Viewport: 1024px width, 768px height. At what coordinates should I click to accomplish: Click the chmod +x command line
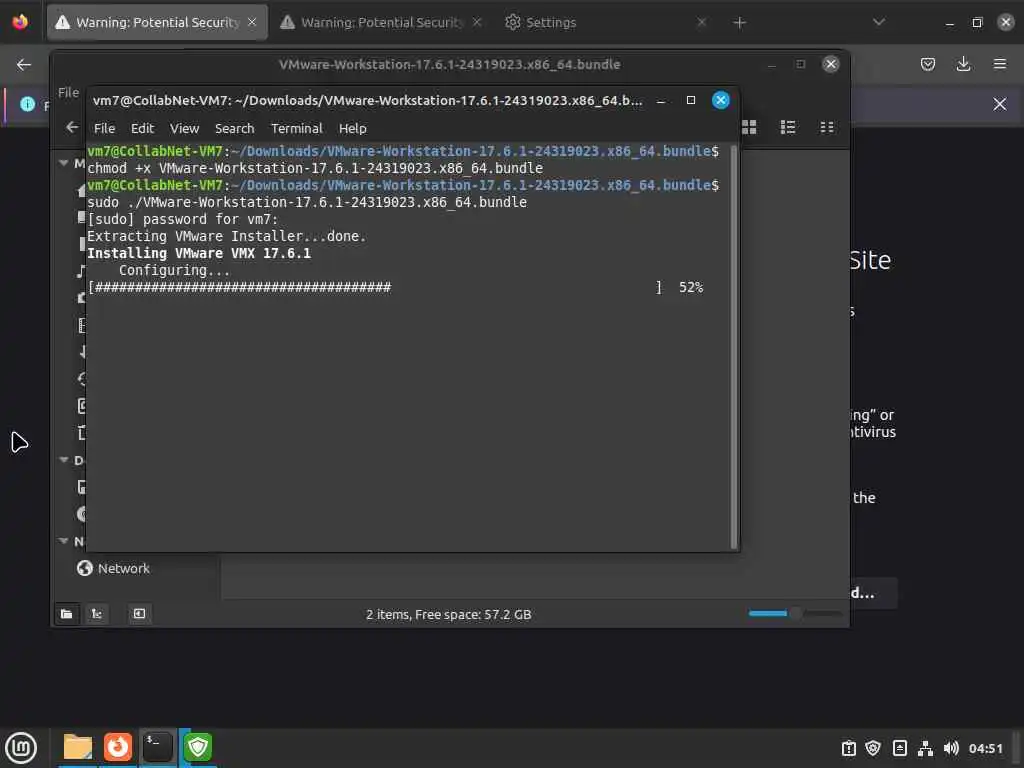(315, 168)
